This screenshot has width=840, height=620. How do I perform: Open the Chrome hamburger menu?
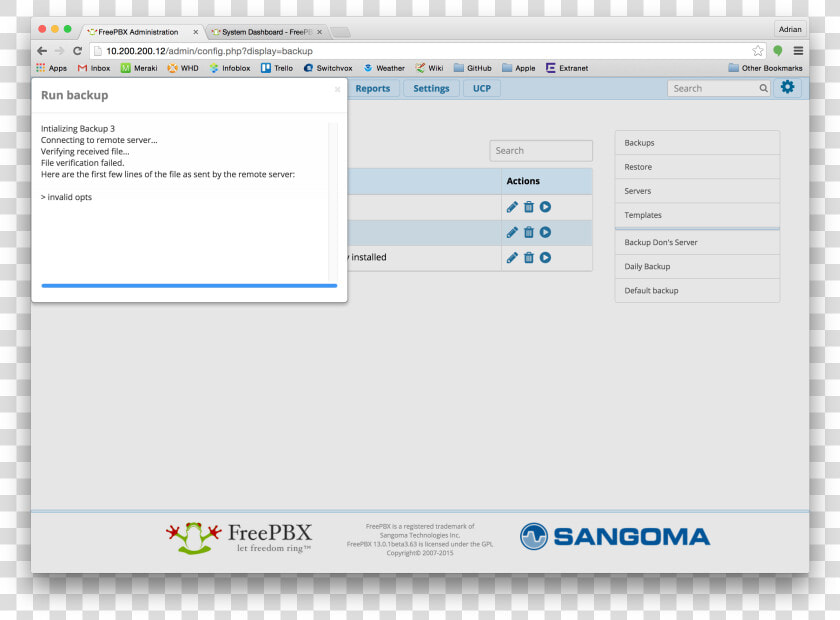pyautogui.click(x=798, y=51)
